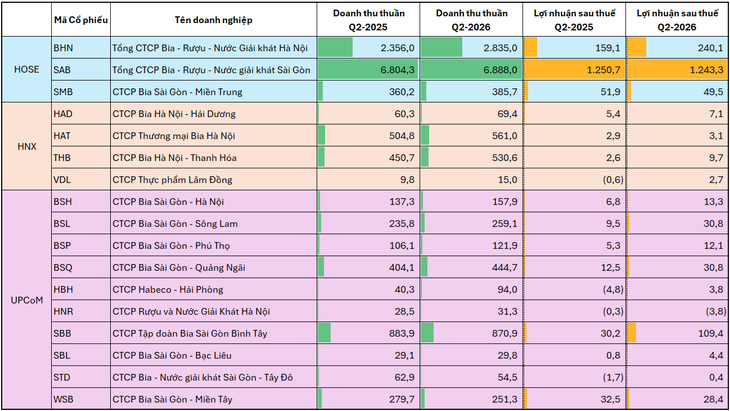Click 'Doanh thu thuần Q2-2025' column header
730x411 pixels.
[368, 20]
